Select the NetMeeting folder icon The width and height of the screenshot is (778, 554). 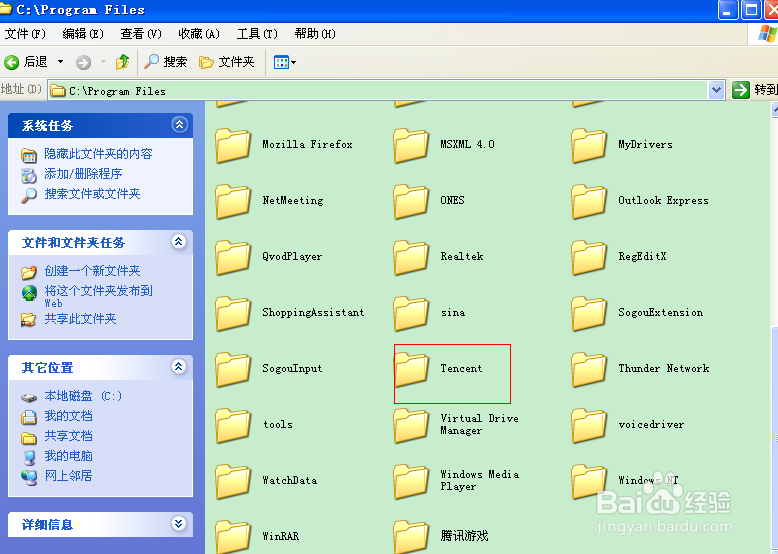click(x=233, y=201)
